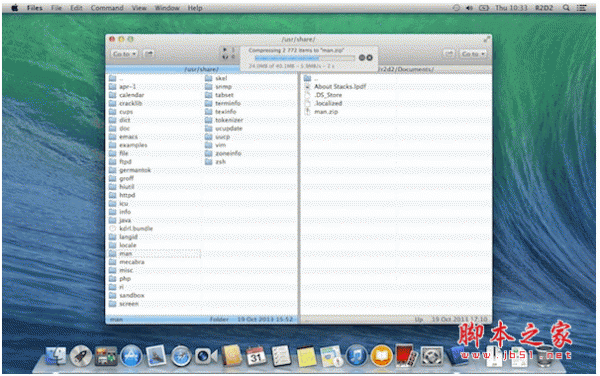Launch Launchpad rocket icon in Dock
The width and height of the screenshot is (600, 376).
(81, 356)
